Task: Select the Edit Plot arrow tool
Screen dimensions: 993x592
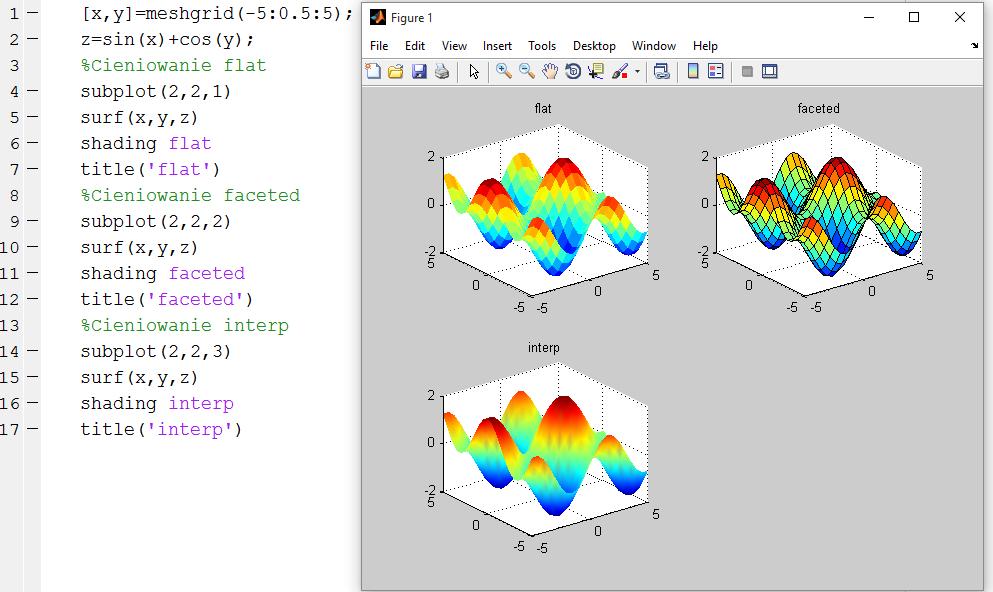Action: [x=474, y=72]
